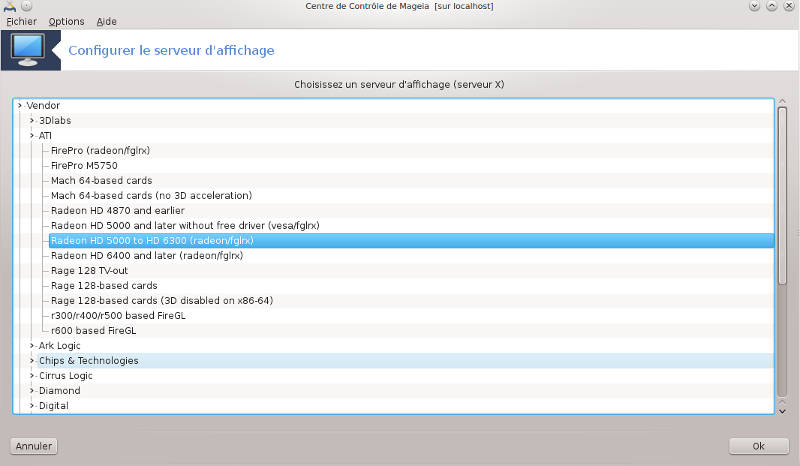
Task: Open the Fichier menu
Action: tap(21, 21)
